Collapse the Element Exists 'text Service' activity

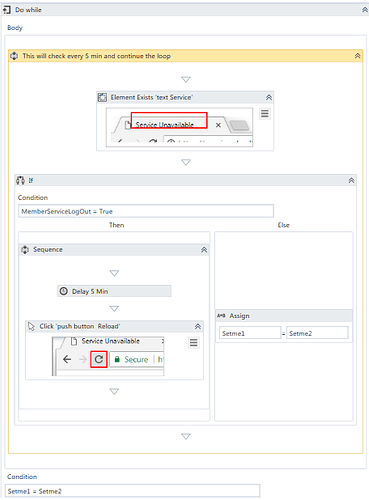[269, 97]
